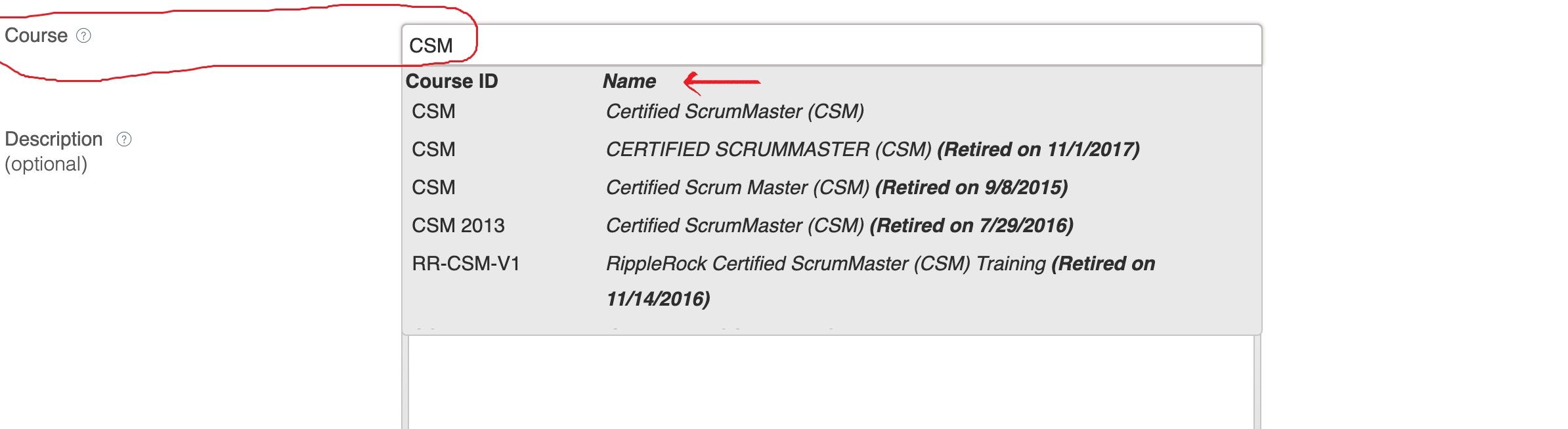Click the Name column header
Image resolution: width=1568 pixels, height=429 pixels.
[629, 81]
